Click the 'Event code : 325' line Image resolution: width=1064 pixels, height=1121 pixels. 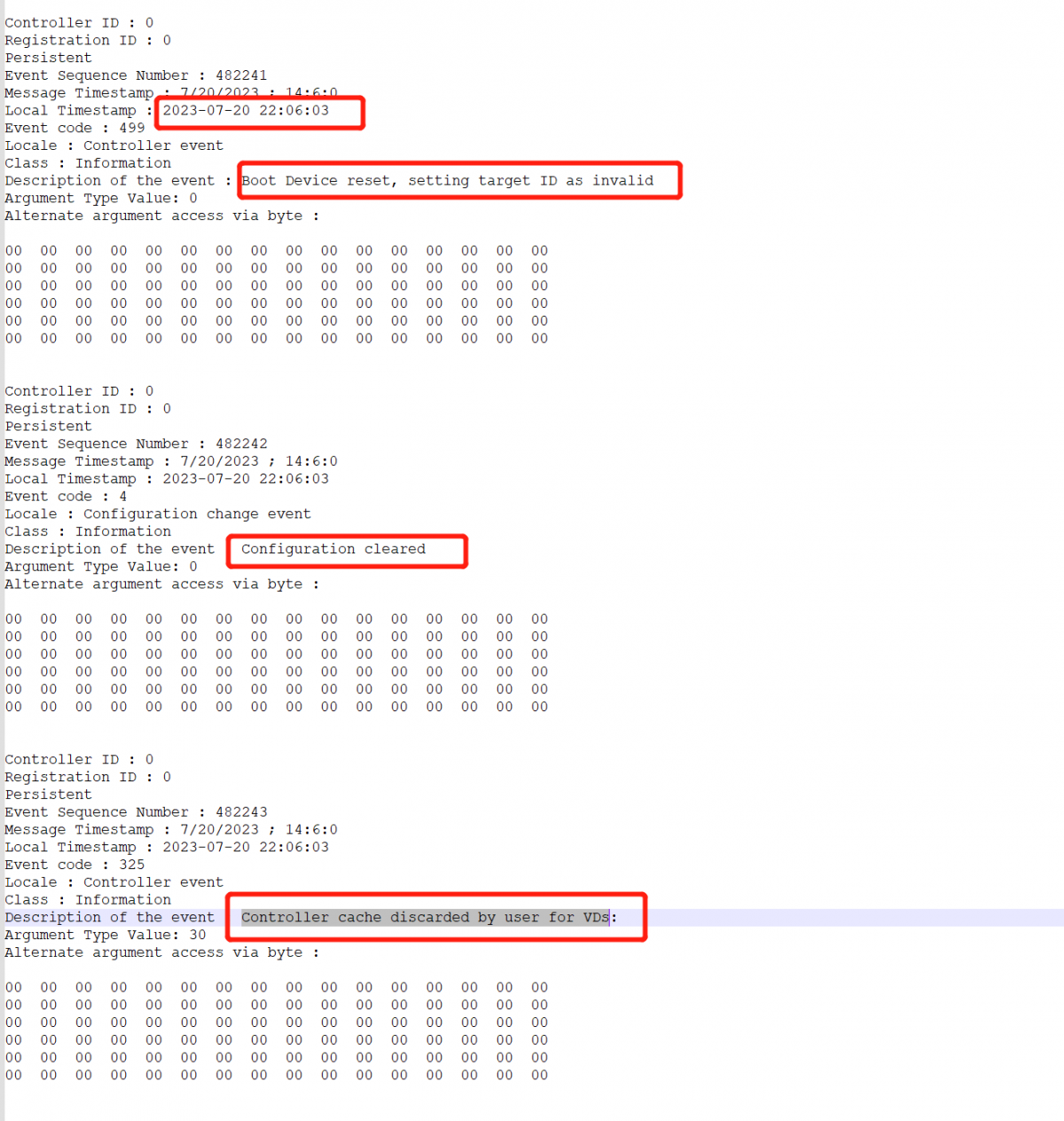tap(74, 865)
